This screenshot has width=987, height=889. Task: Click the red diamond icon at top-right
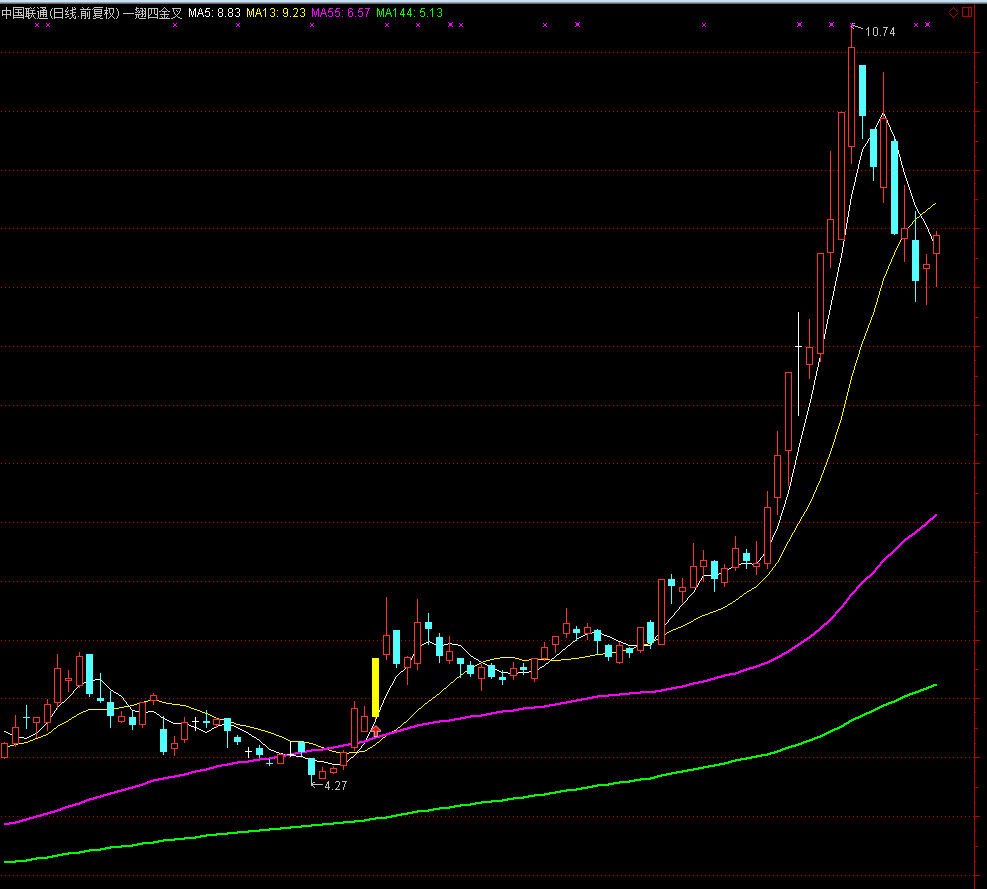coord(953,11)
